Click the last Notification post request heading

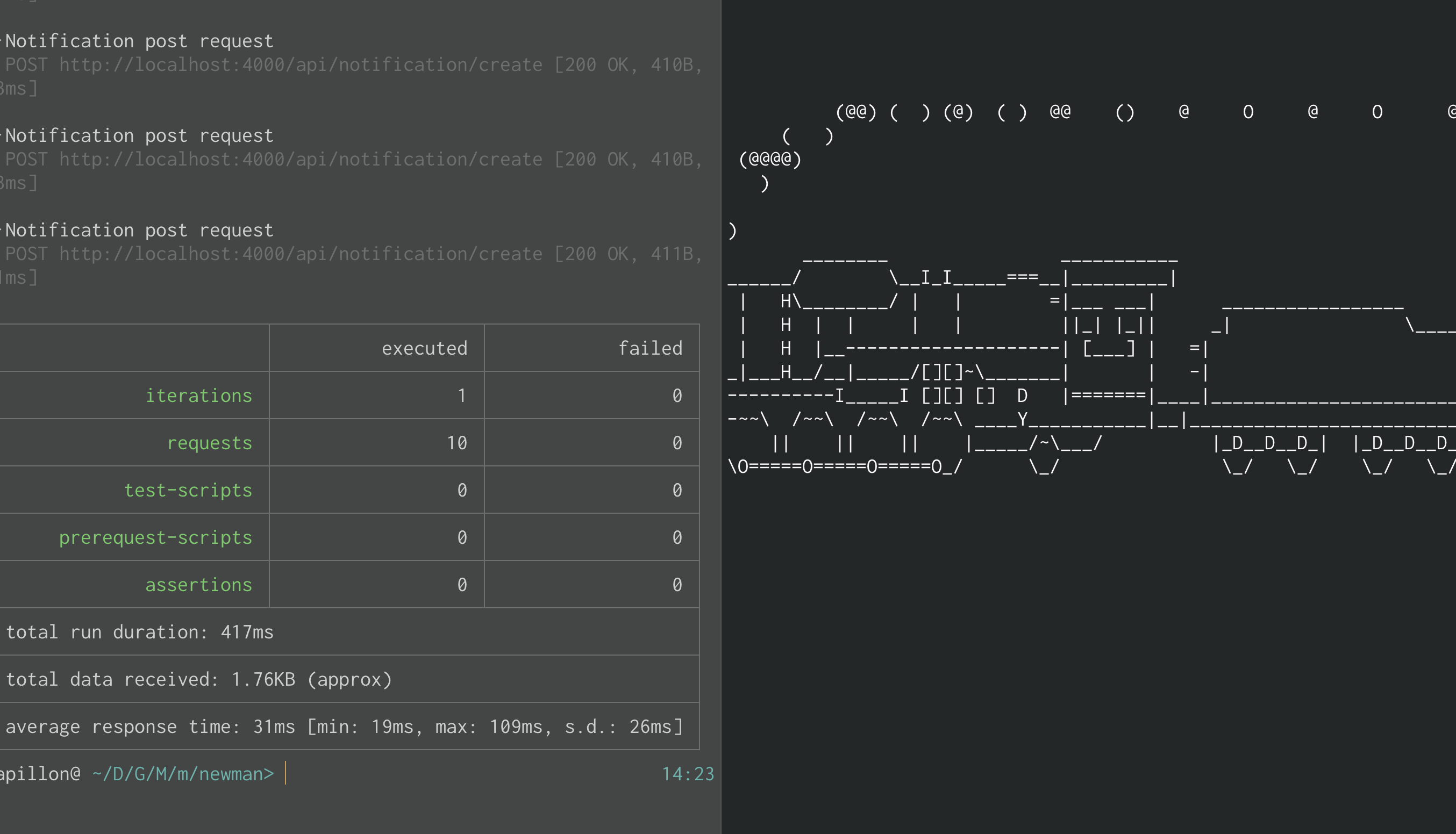(x=139, y=231)
